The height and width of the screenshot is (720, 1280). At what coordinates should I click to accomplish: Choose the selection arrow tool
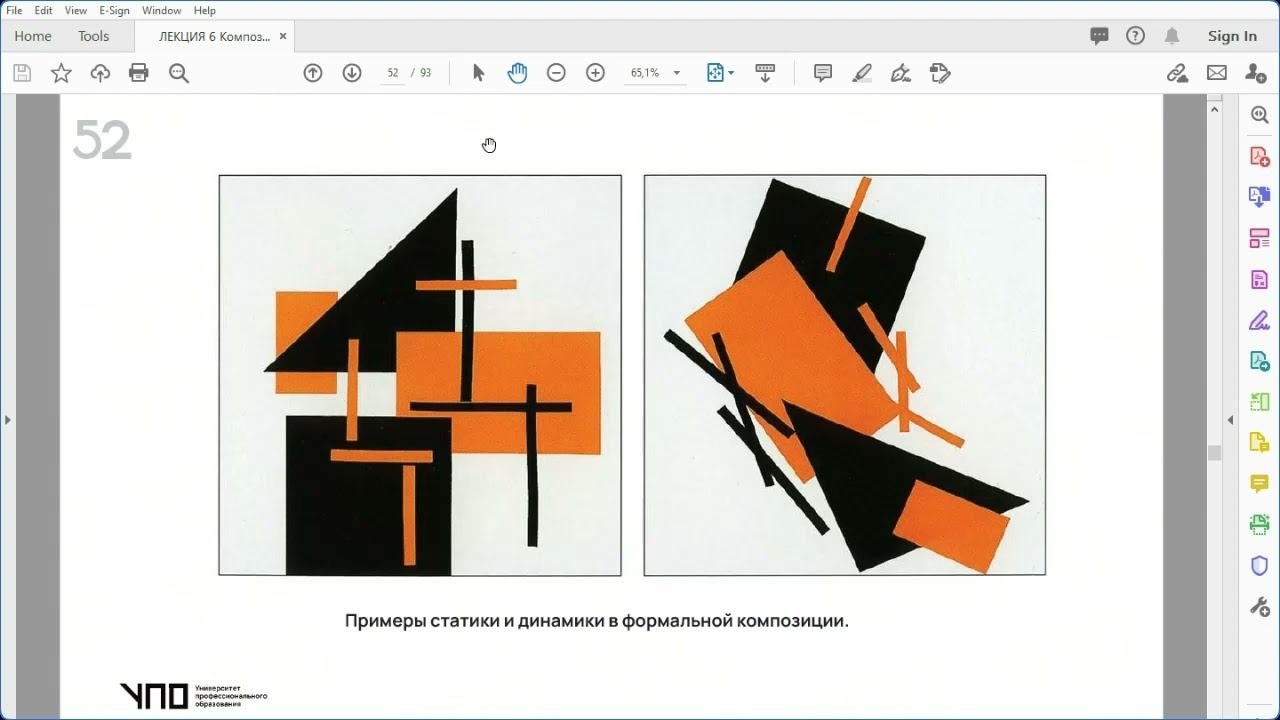click(x=478, y=73)
